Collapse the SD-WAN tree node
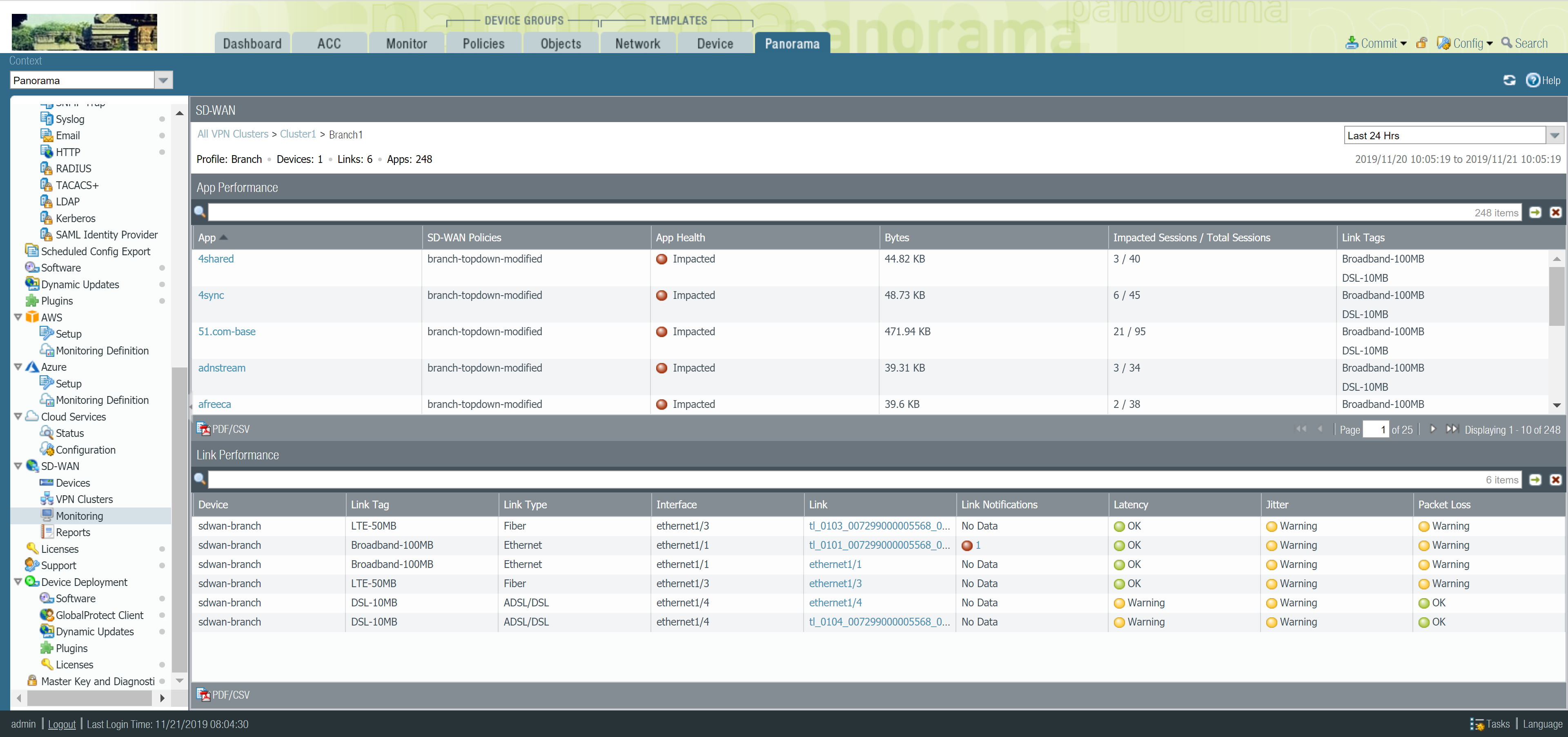The image size is (1568, 737). click(x=18, y=466)
